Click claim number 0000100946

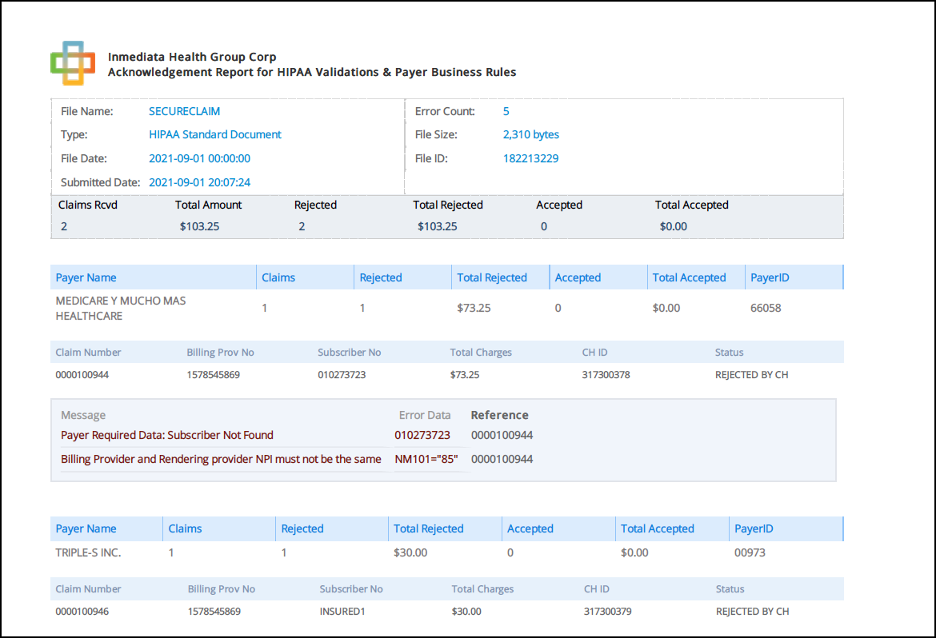[82, 611]
